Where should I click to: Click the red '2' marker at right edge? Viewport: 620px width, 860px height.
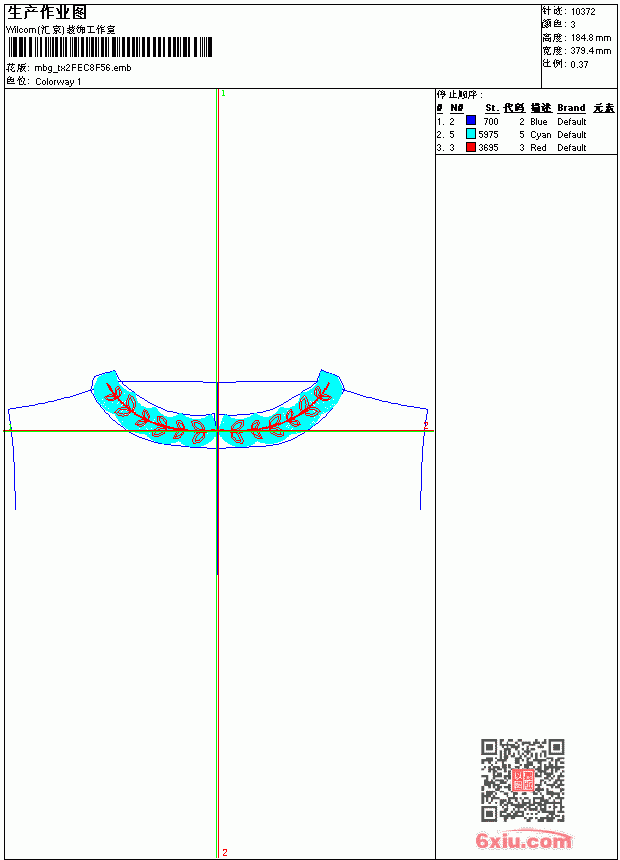pos(425,425)
